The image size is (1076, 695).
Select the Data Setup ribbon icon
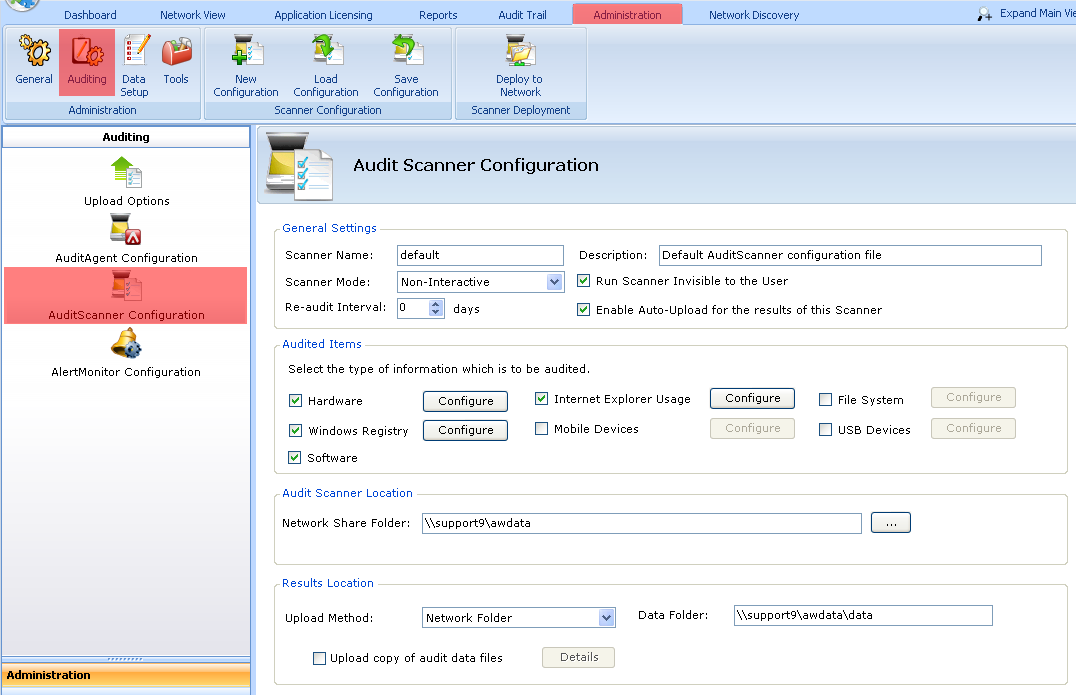tap(134, 65)
